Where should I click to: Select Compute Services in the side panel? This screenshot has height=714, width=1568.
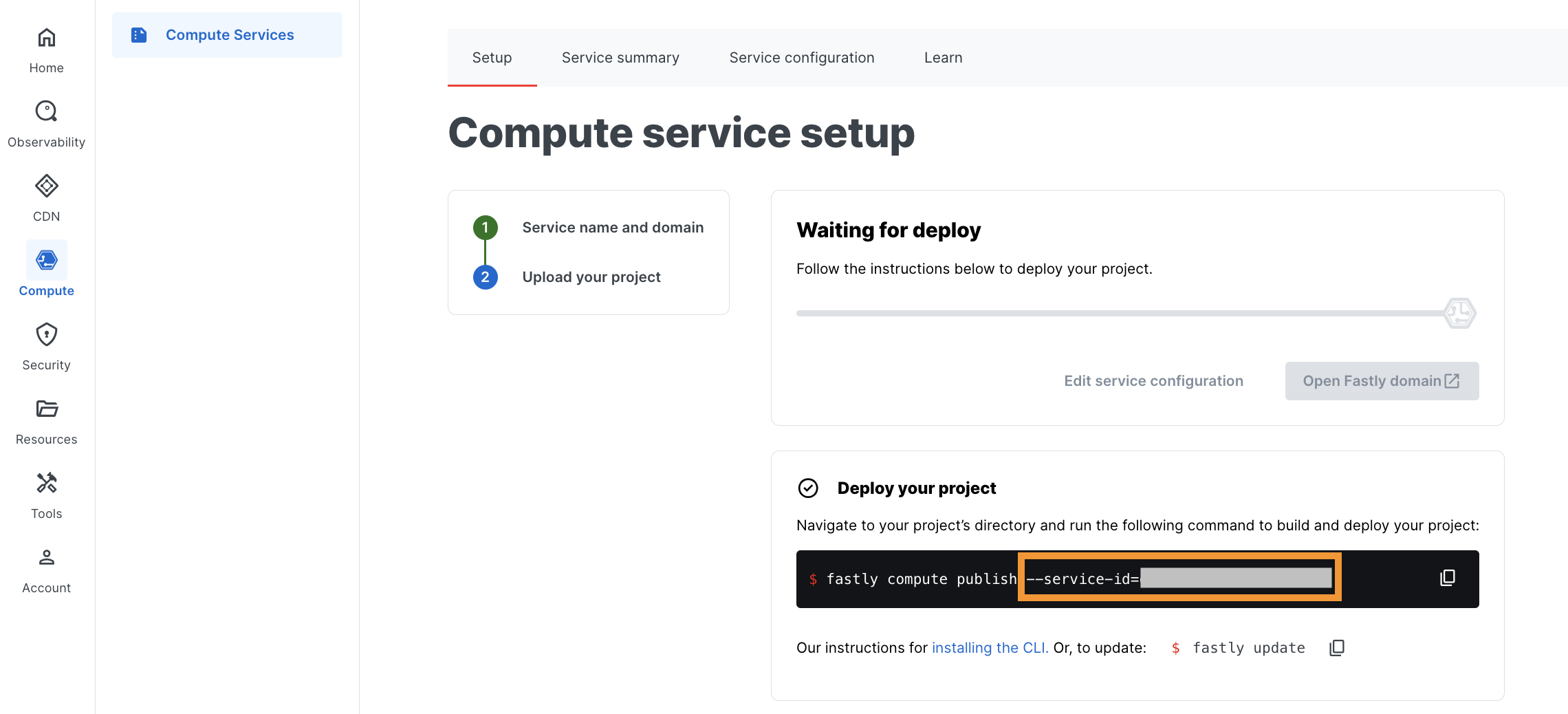228,35
